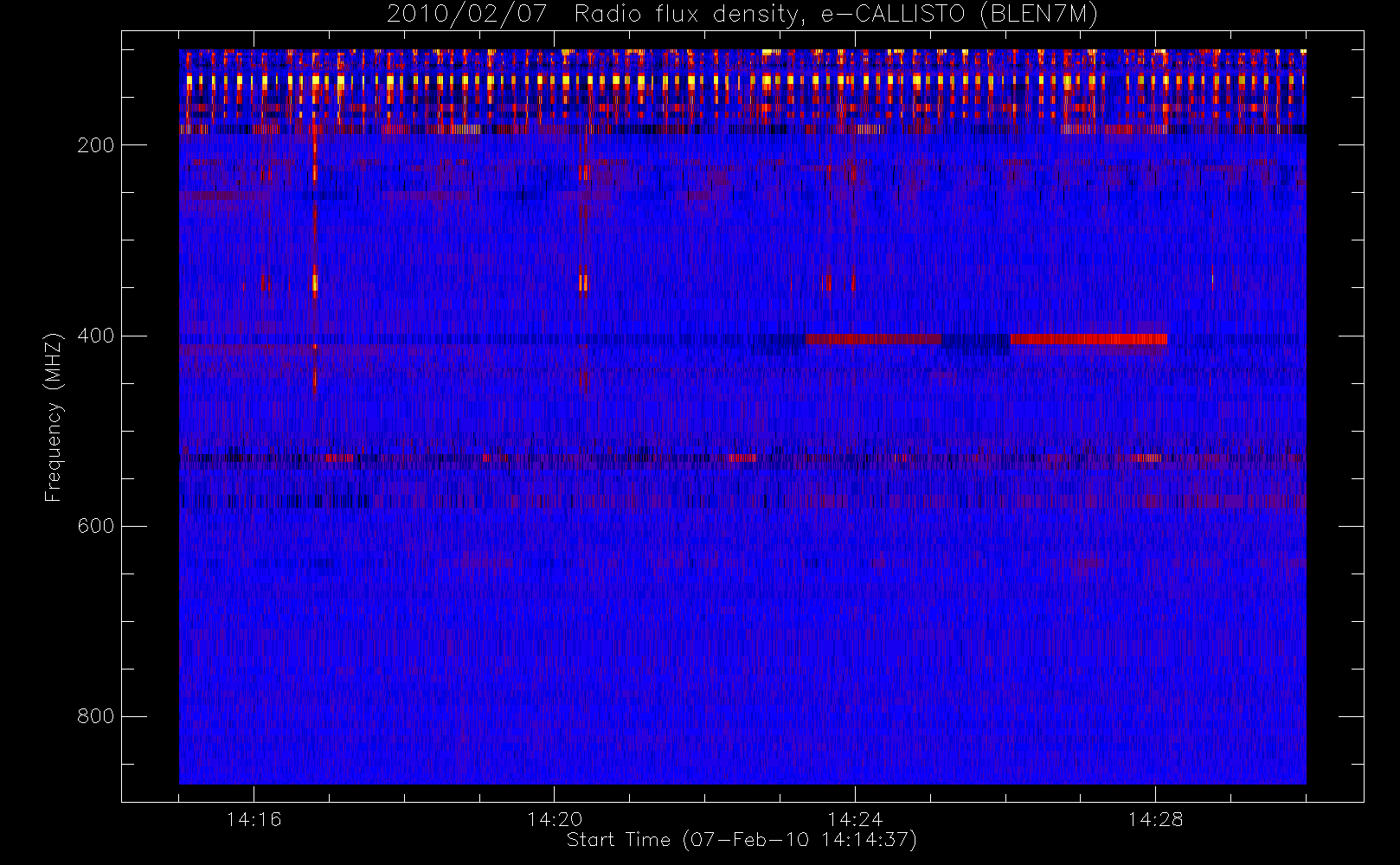
Task: Click the 14:20 time tick label
Action: pos(555,819)
